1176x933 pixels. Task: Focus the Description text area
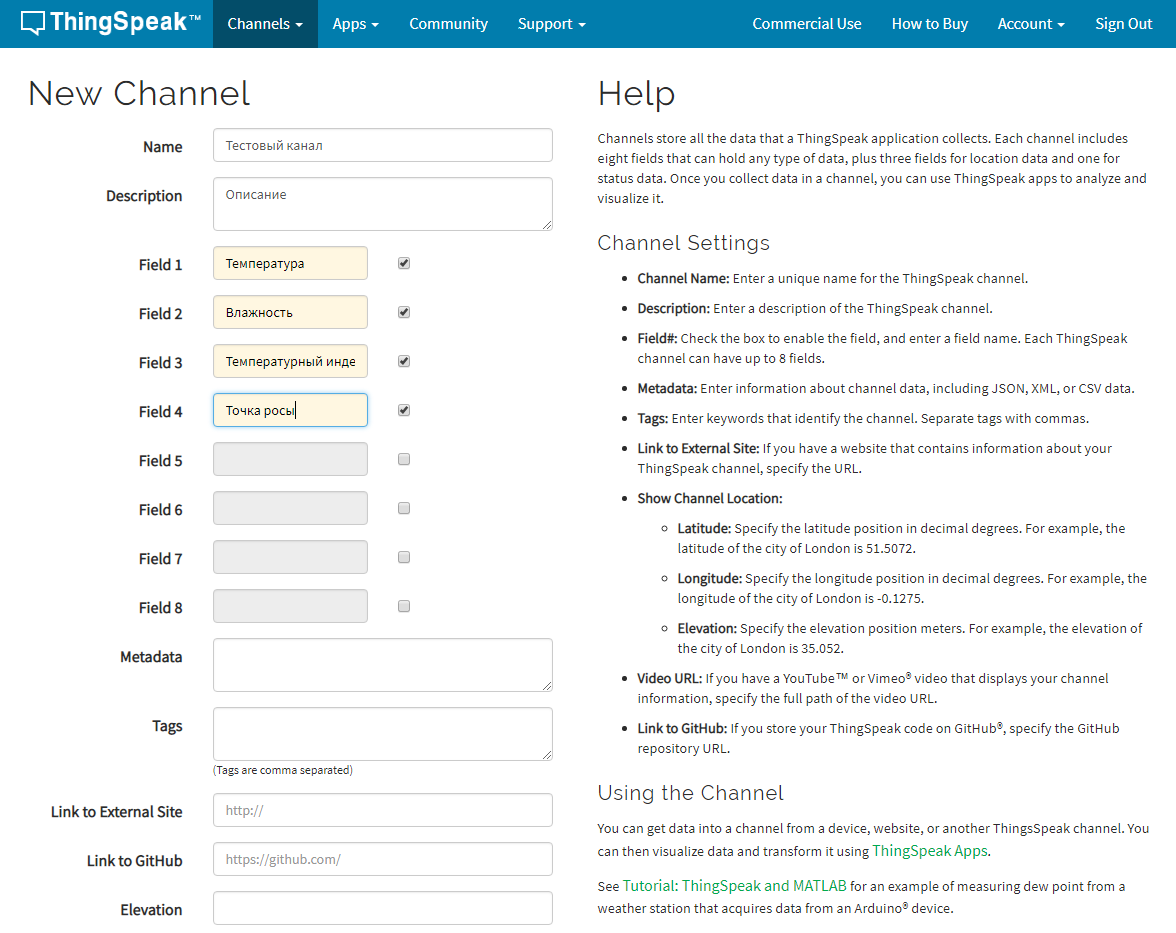coord(382,204)
